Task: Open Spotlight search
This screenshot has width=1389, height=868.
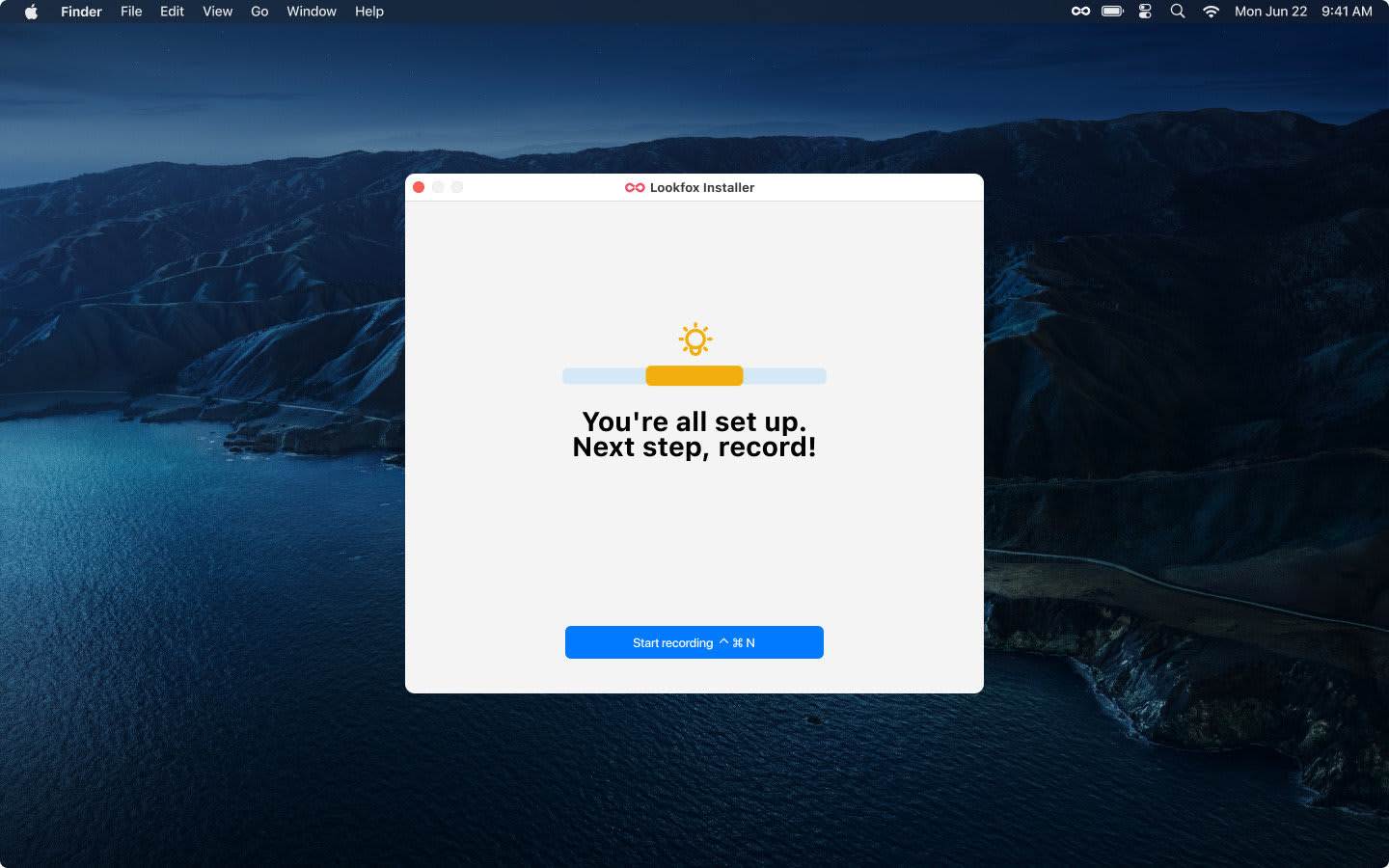Action: point(1178,12)
